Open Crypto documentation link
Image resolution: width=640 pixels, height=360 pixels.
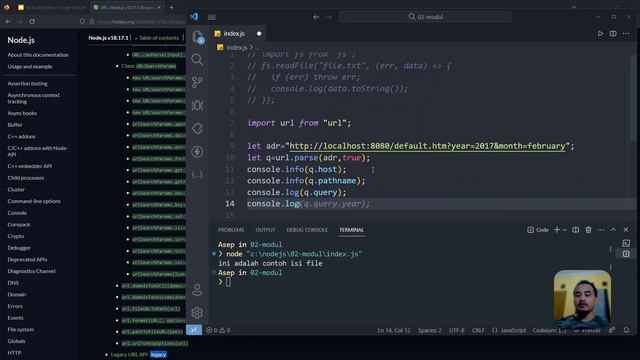click(x=16, y=236)
